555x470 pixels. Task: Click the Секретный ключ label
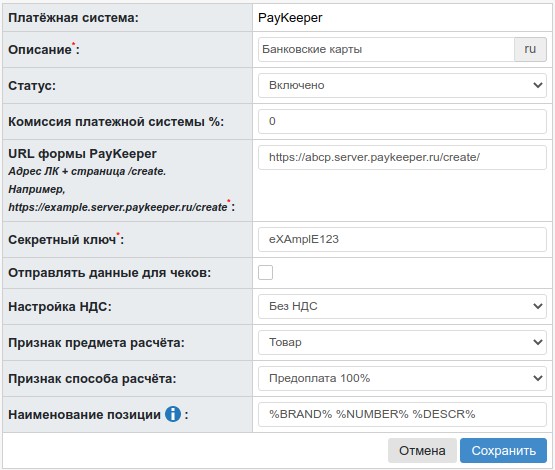click(66, 240)
